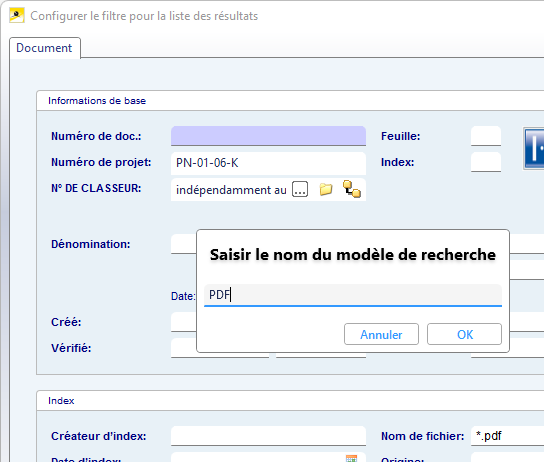This screenshot has height=462, width=544.
Task: Select the Feuille input box
Action: 486,136
